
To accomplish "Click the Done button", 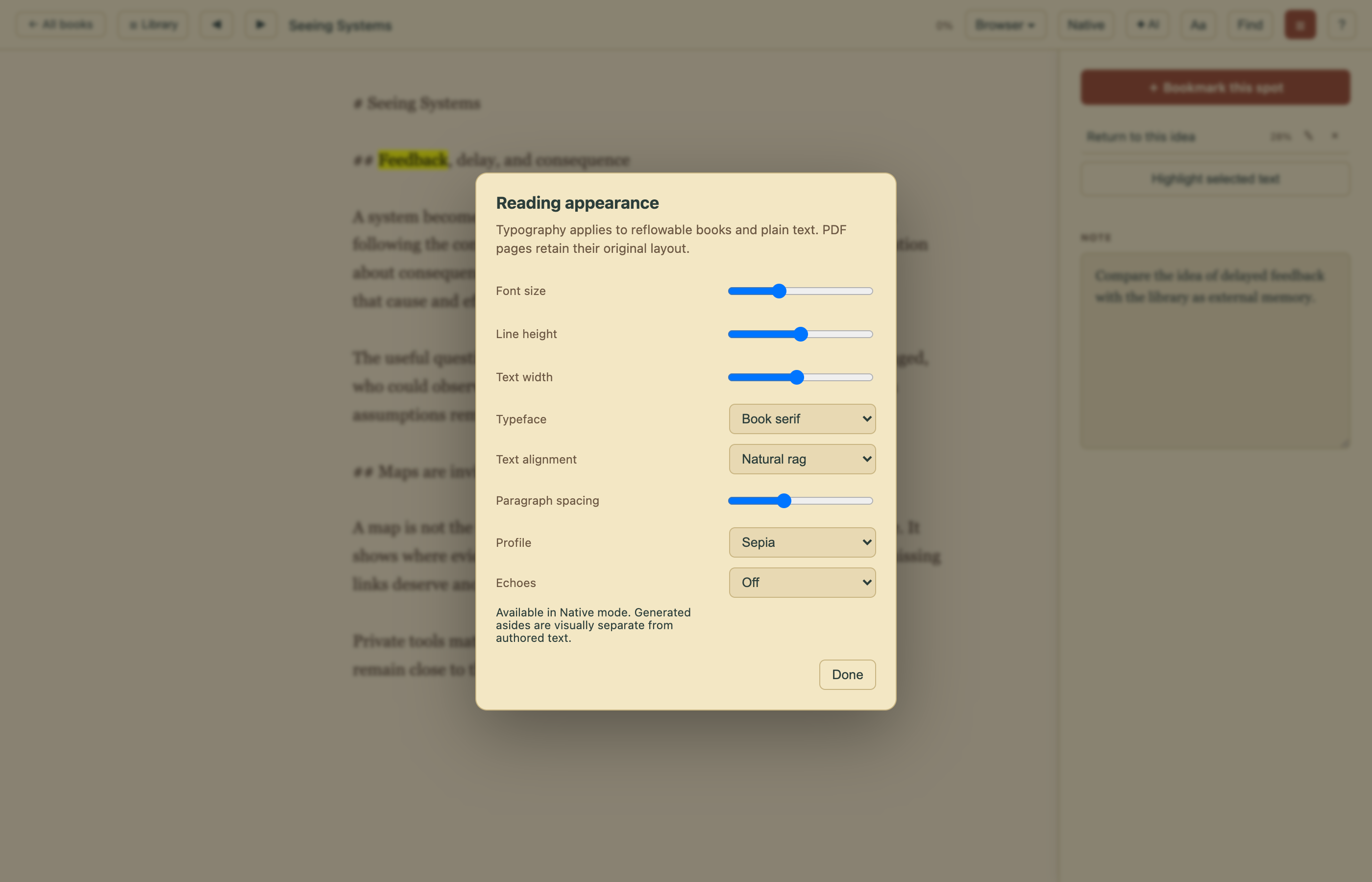I will [x=847, y=674].
